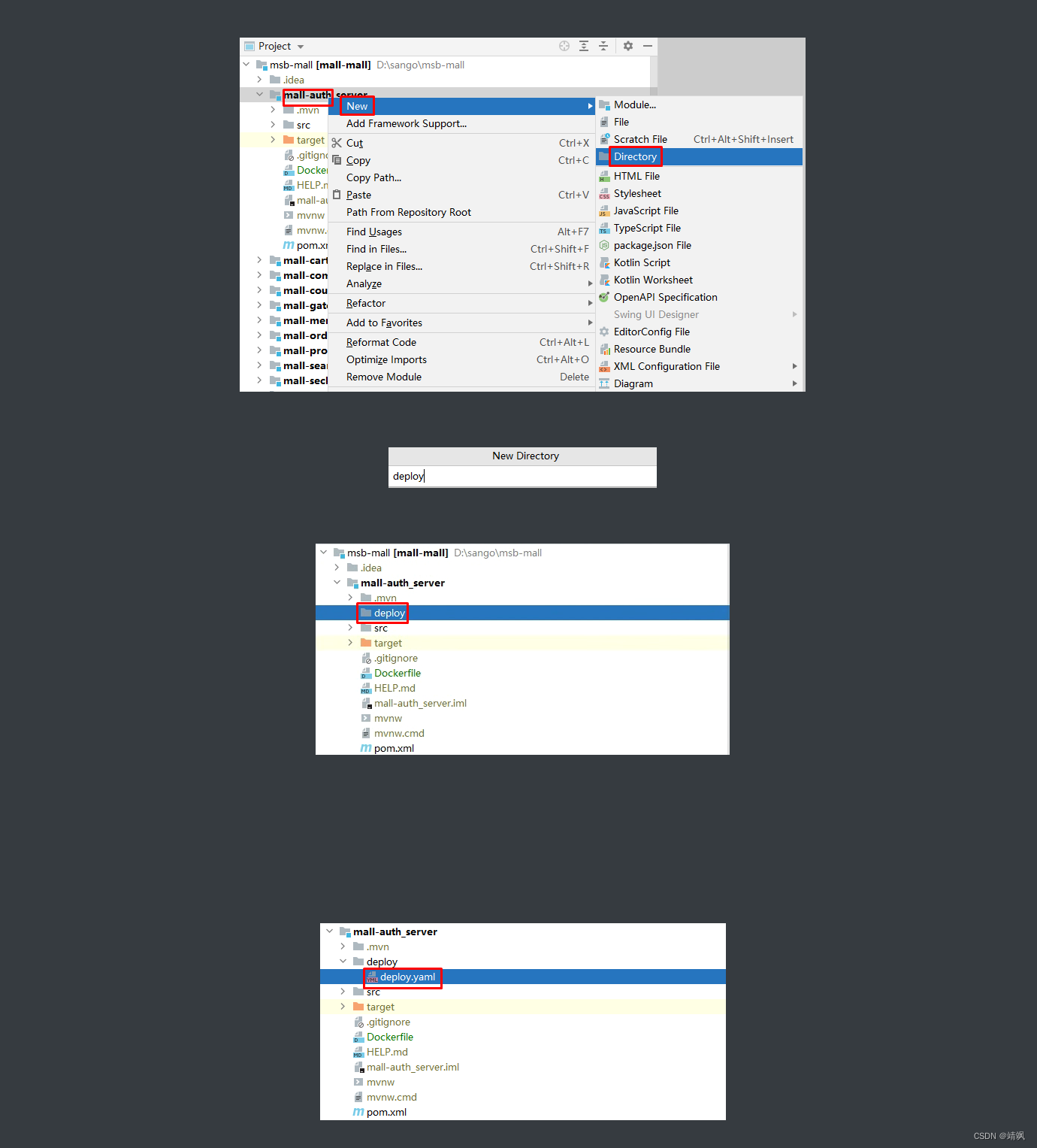Select Replace in Files... menu entry
1037x1148 pixels.
462,266
